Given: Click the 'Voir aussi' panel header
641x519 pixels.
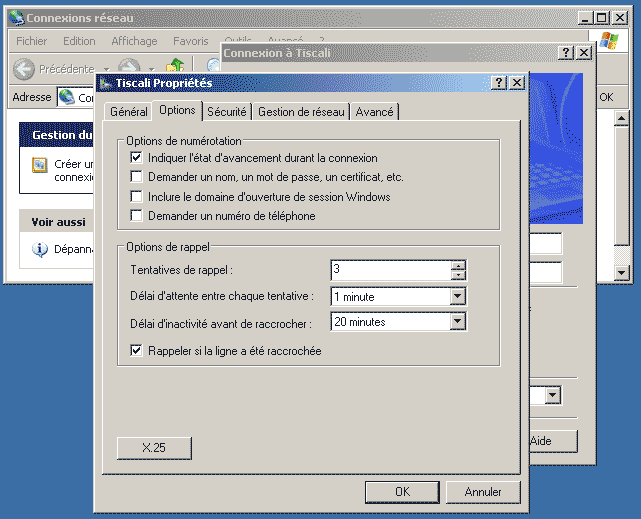Looking at the screenshot, I should coord(56,222).
